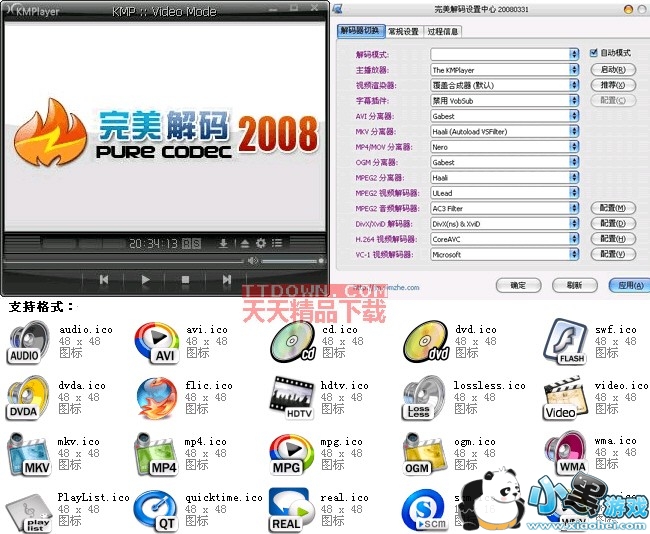
Task: Select the REAL media icon
Action: tap(291, 510)
